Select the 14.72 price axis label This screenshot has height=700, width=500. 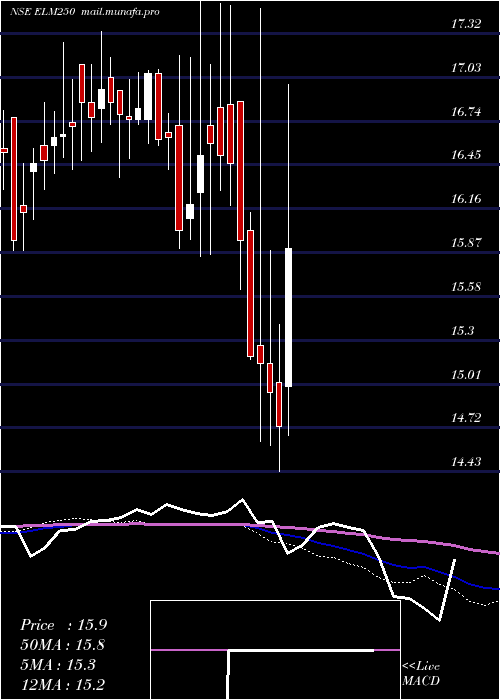(x=466, y=418)
